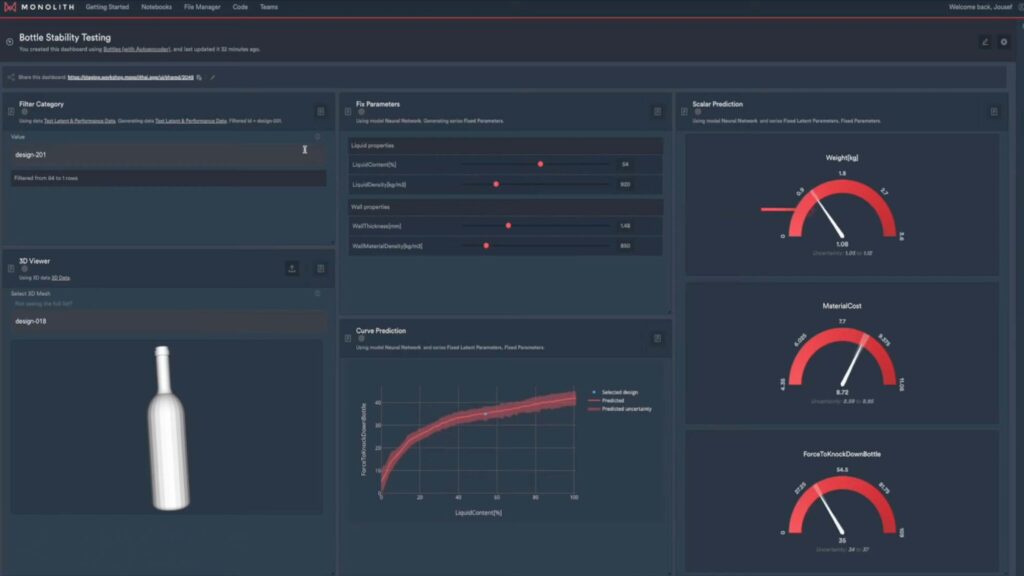Click the Monolith logo
Screen dimensions: 1024x576
click(x=40, y=7)
